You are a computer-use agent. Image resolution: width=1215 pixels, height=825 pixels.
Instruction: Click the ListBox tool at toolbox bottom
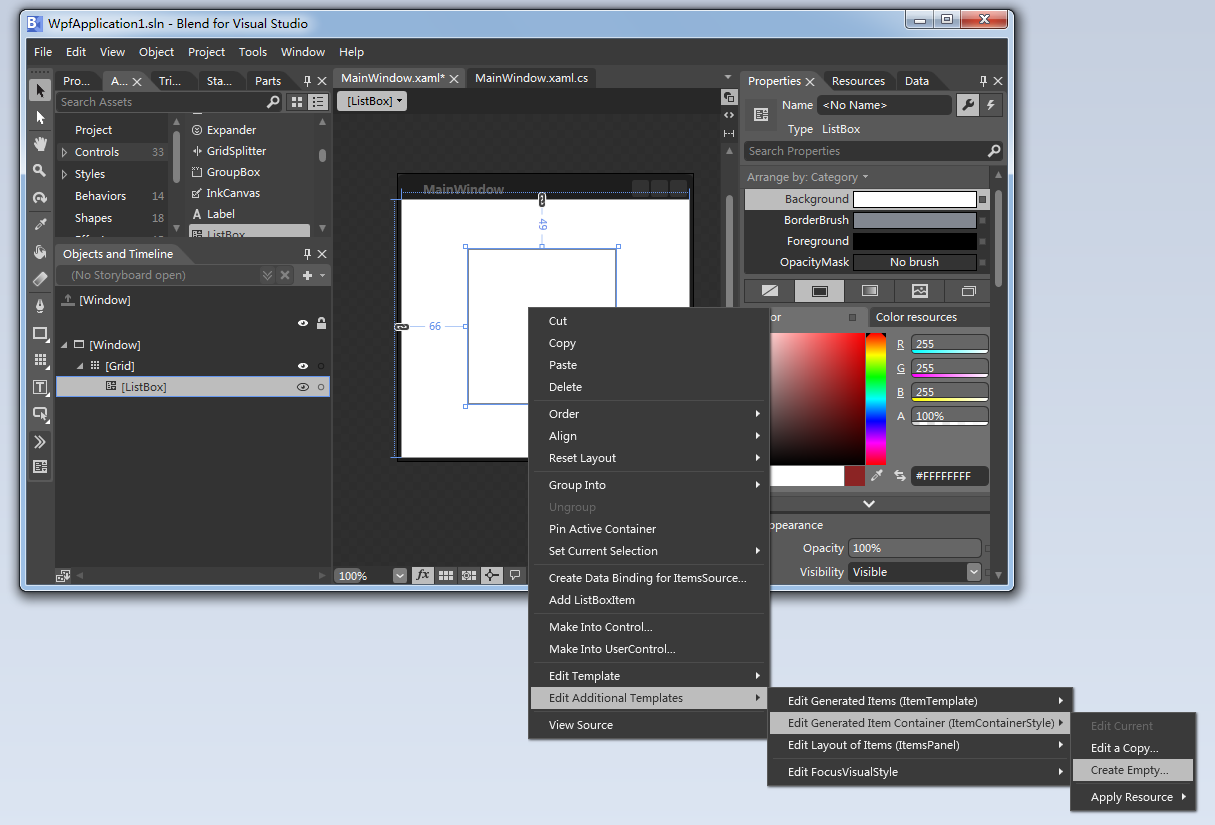click(x=40, y=467)
